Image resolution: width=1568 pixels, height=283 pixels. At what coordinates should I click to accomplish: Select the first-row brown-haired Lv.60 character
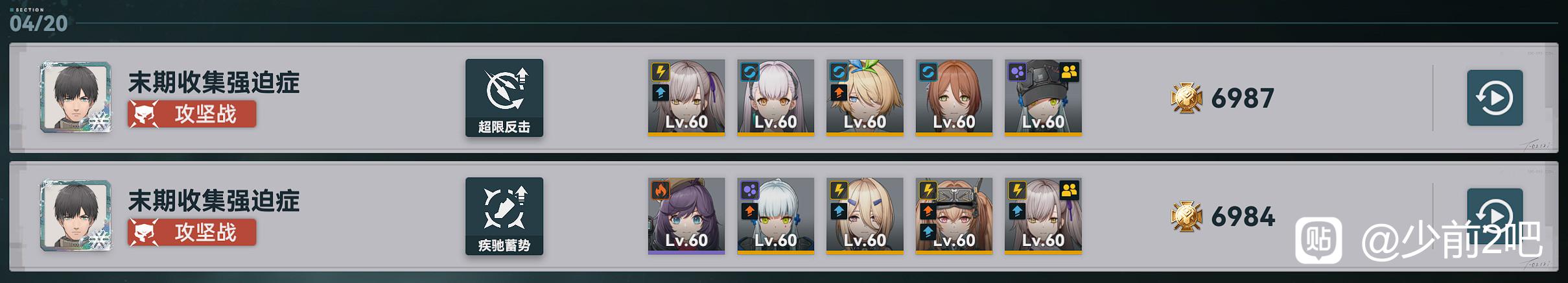coord(954,97)
